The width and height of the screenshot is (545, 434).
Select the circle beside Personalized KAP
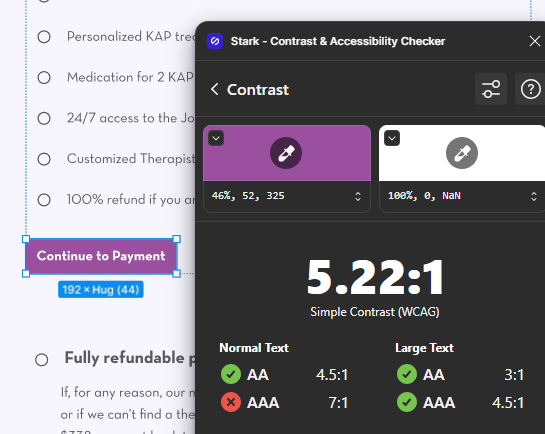pyautogui.click(x=44, y=36)
